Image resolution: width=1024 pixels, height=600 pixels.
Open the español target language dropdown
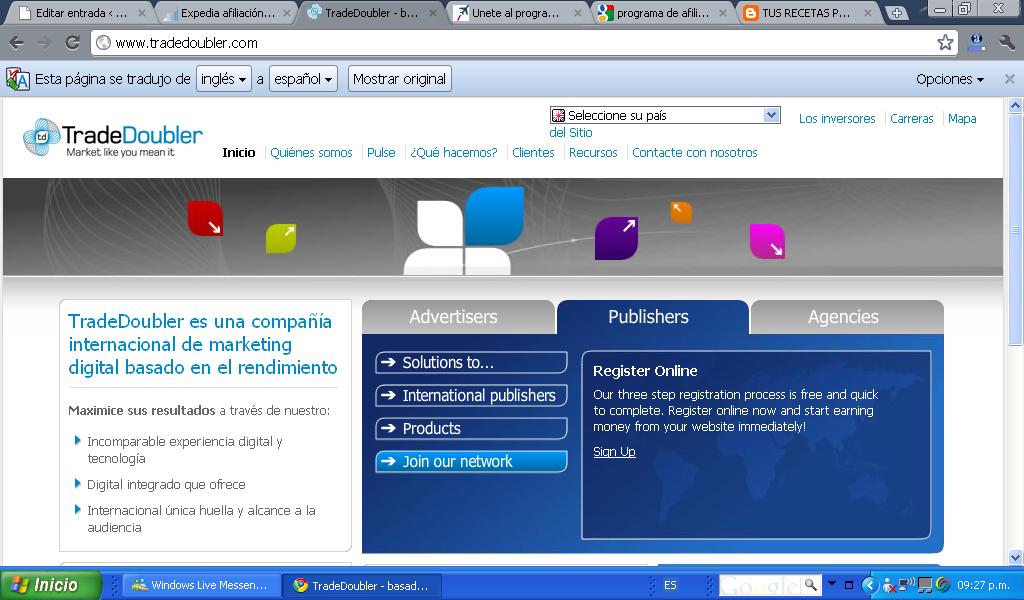click(303, 79)
